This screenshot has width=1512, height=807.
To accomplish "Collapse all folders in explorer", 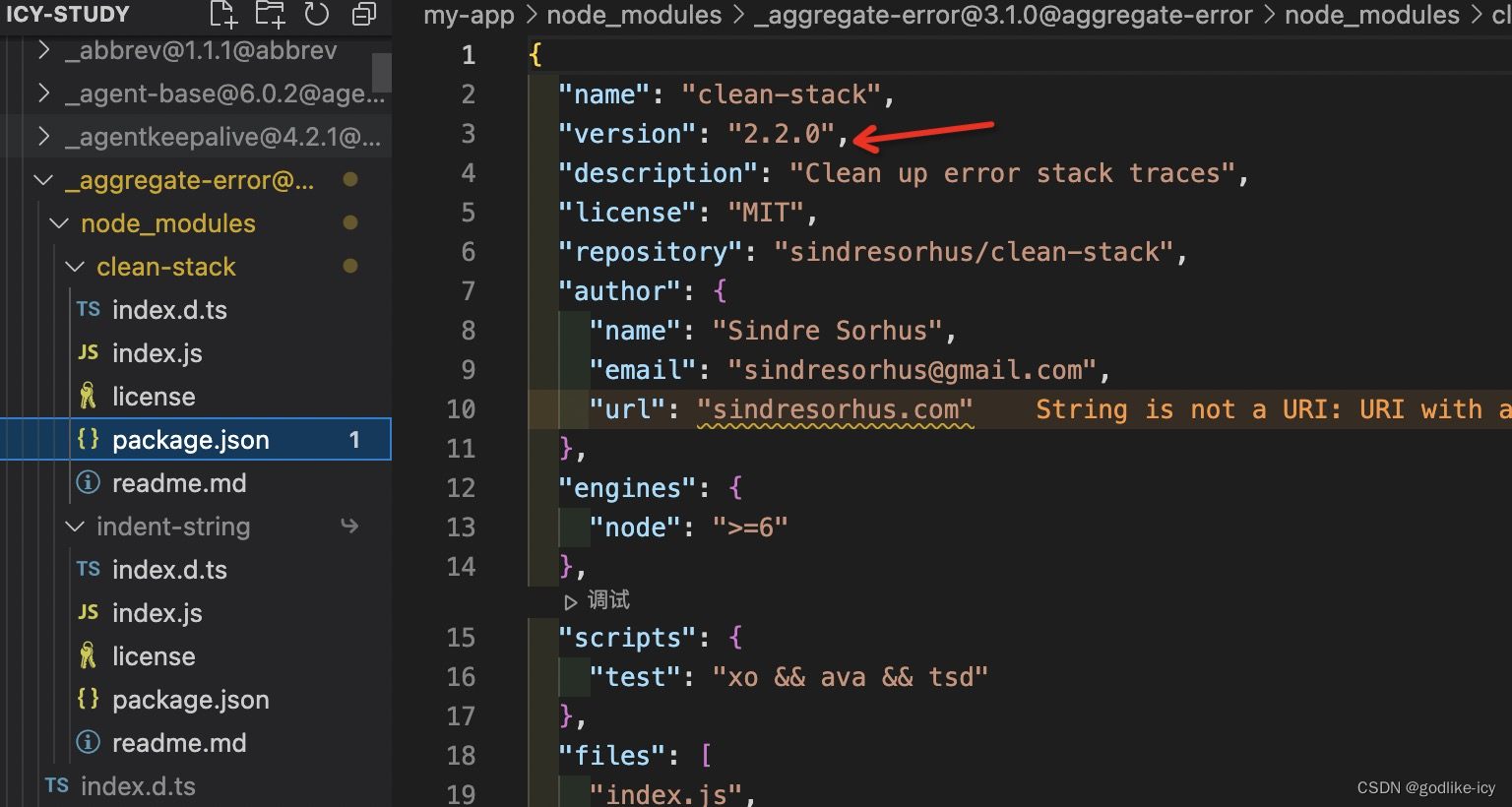I will click(364, 14).
